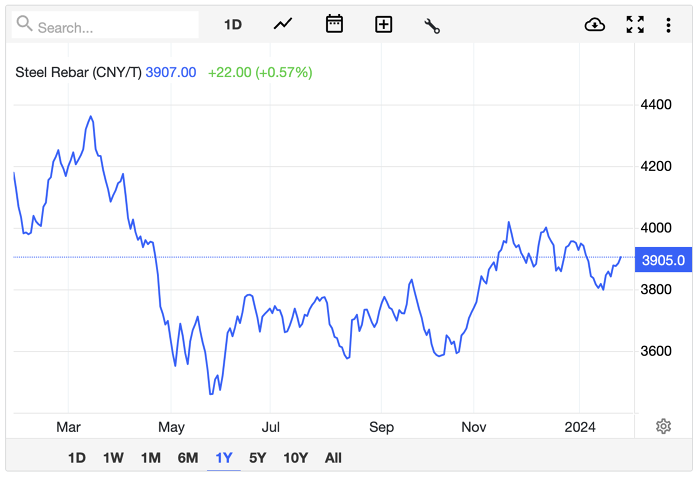Viewport: 700px width, 479px height.
Task: Select the active 1Y range
Action: click(x=224, y=458)
